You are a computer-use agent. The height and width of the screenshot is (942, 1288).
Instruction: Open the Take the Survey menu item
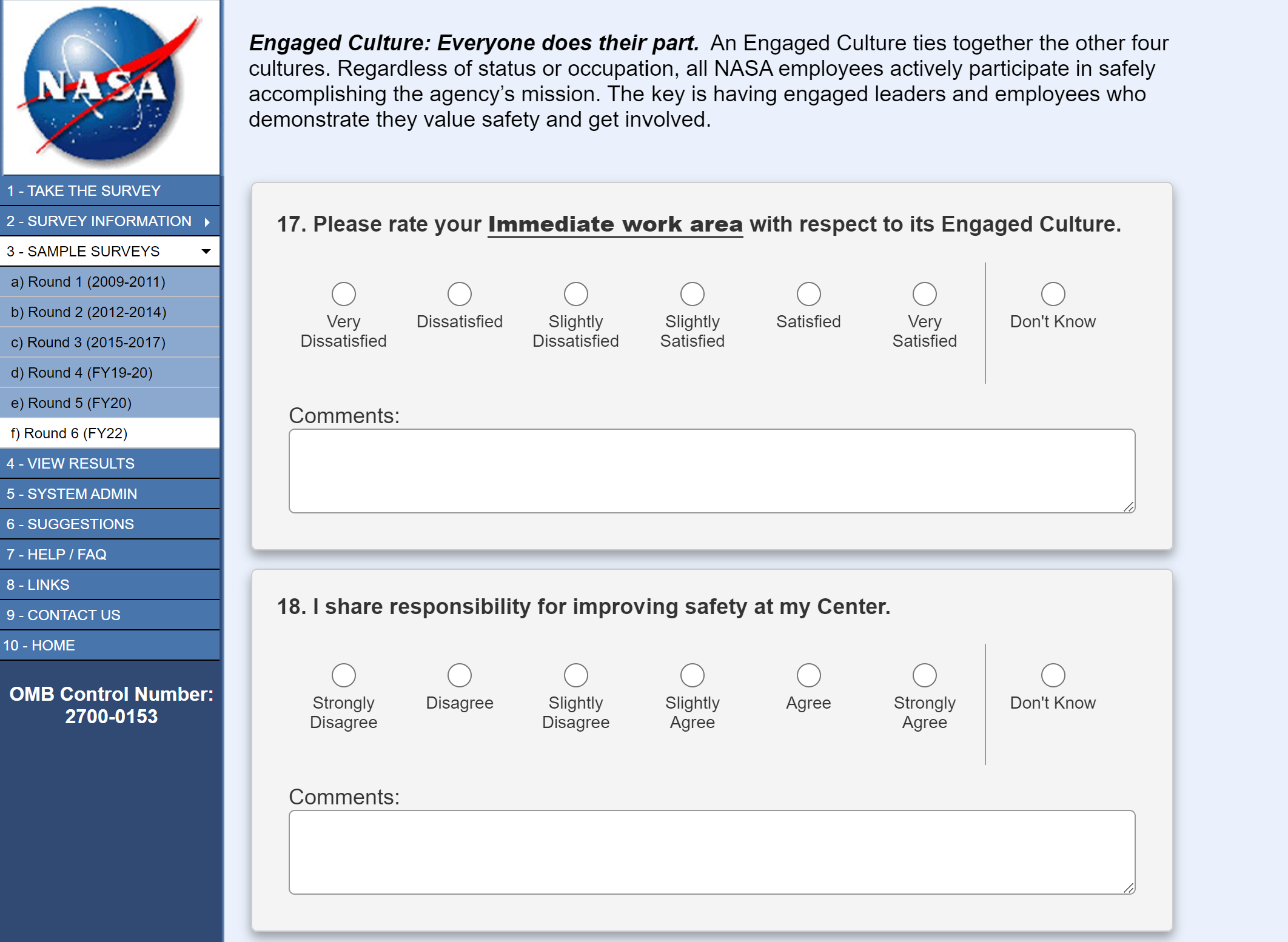(84, 191)
